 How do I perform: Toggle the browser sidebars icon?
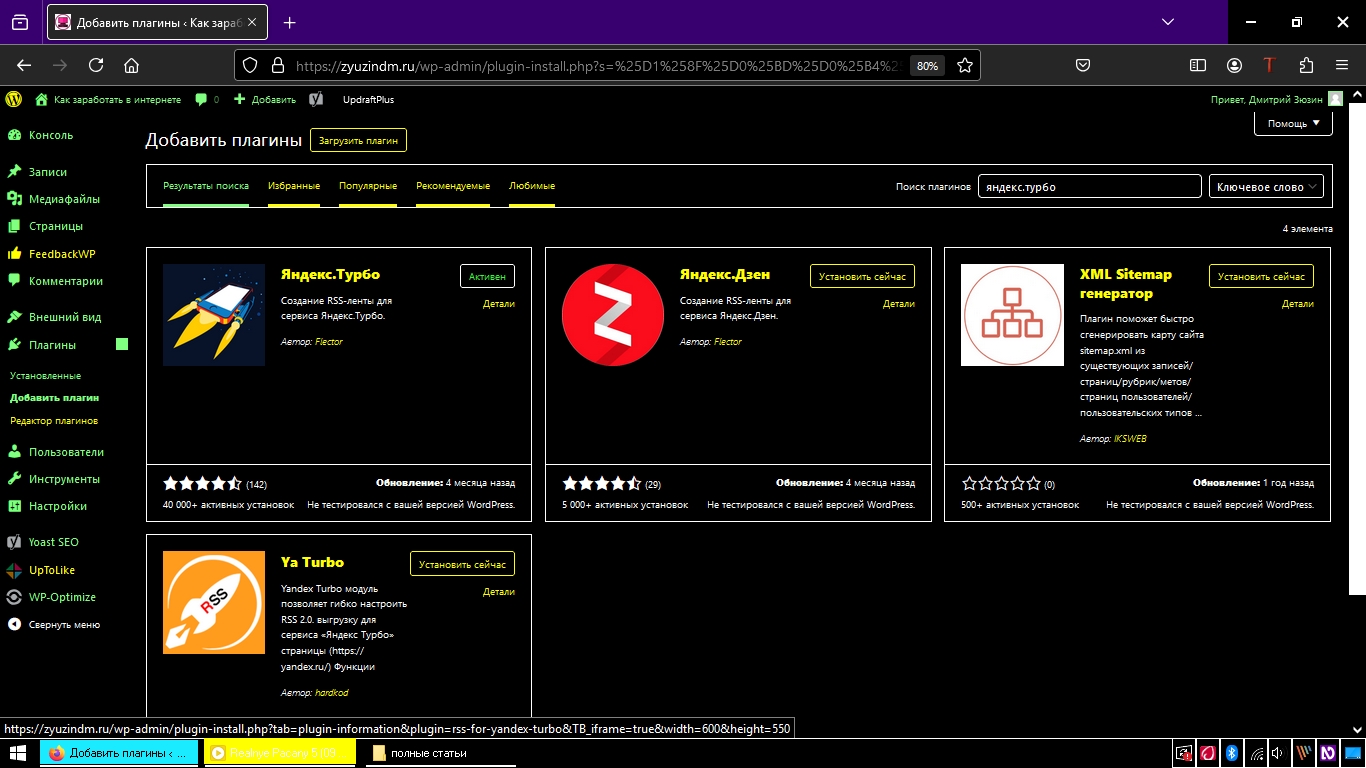coord(1198,65)
